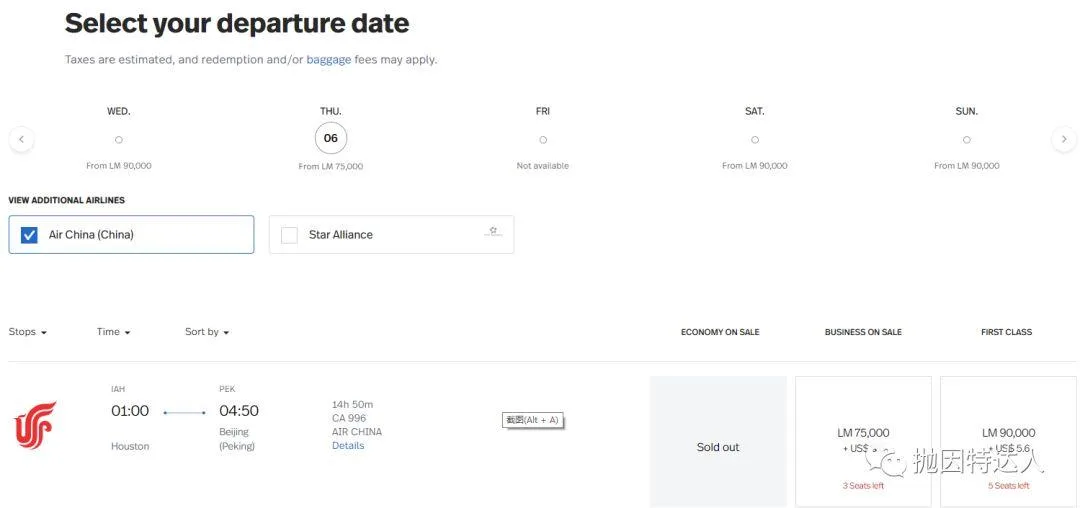Click the Star Alliance logo icon
1080x508 pixels.
coord(492,231)
